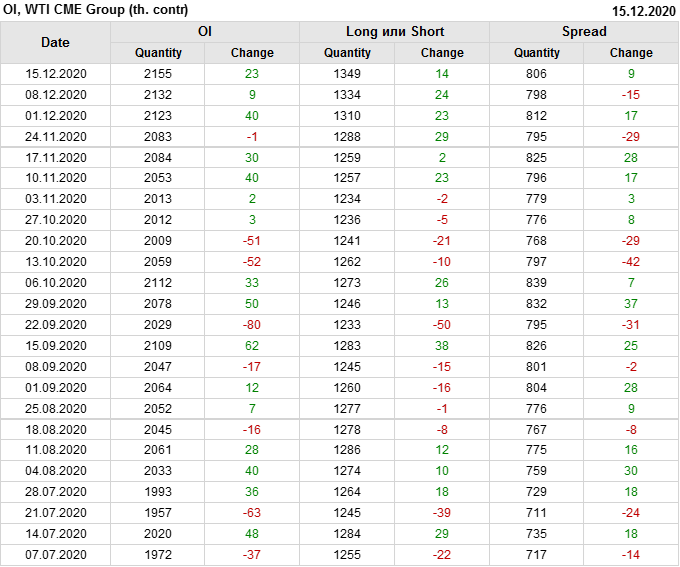Select the Spread group header

[584, 31]
